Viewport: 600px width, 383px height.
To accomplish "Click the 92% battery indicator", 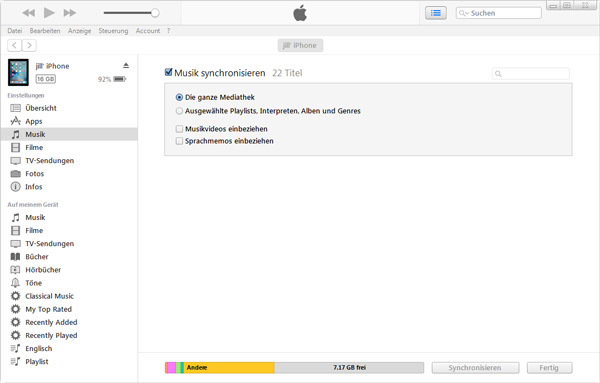I will click(x=112, y=79).
